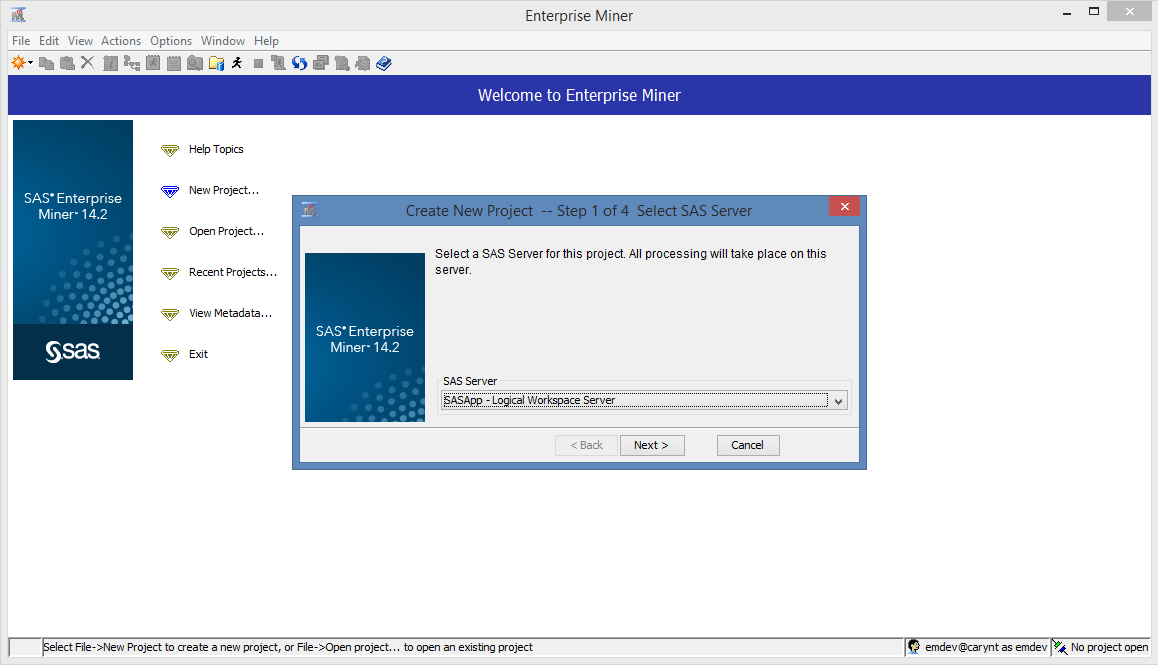Click Recent Projects on the welcome screen
Screen dimensions: 1158x665
(x=232, y=272)
